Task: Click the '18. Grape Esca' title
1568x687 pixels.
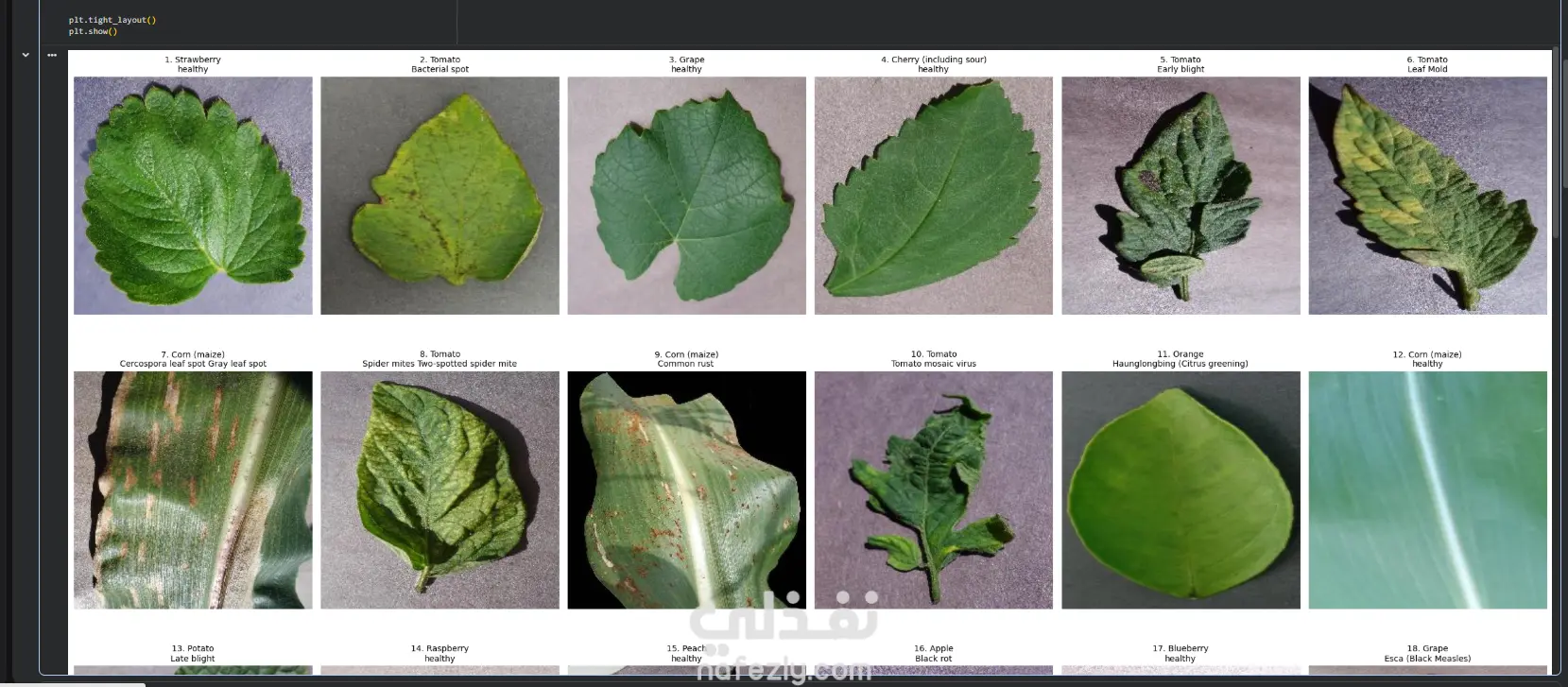Action: [x=1427, y=654]
